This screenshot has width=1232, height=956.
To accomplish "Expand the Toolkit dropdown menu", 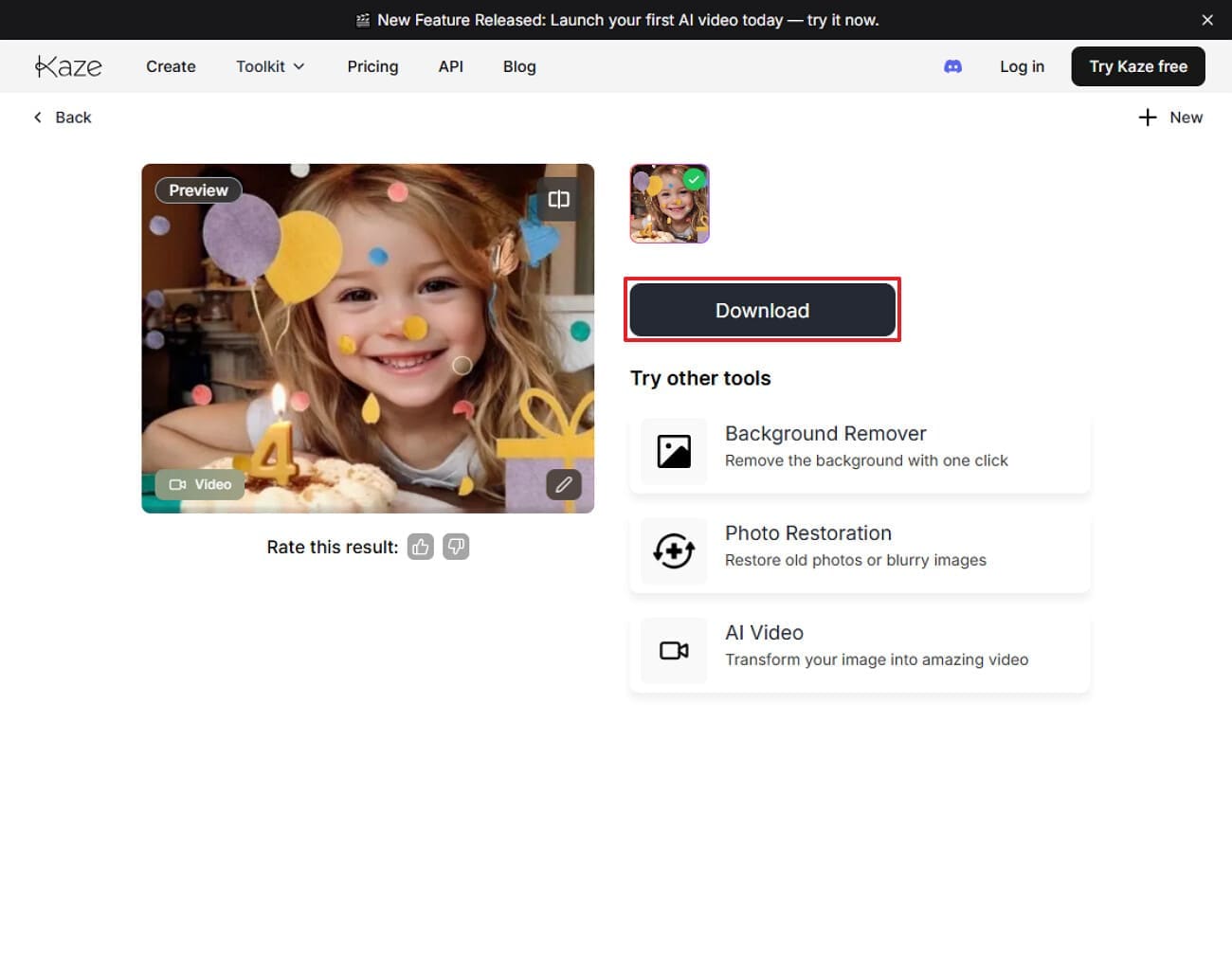I will click(270, 66).
